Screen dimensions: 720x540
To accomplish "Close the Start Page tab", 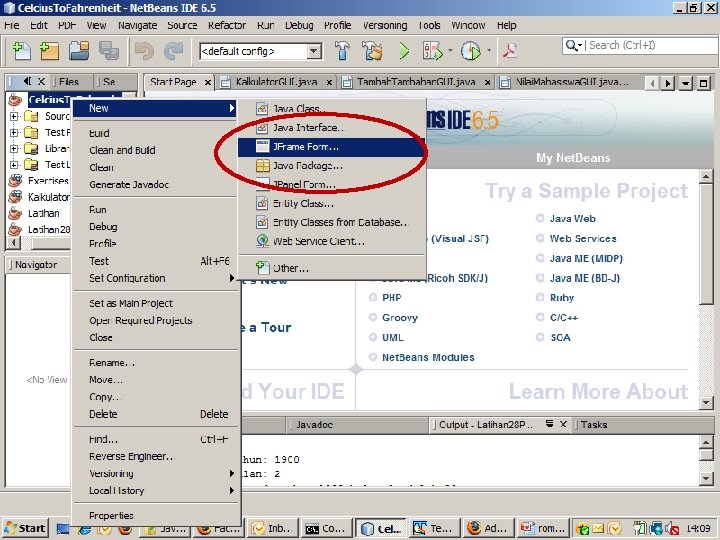I will coord(208,82).
